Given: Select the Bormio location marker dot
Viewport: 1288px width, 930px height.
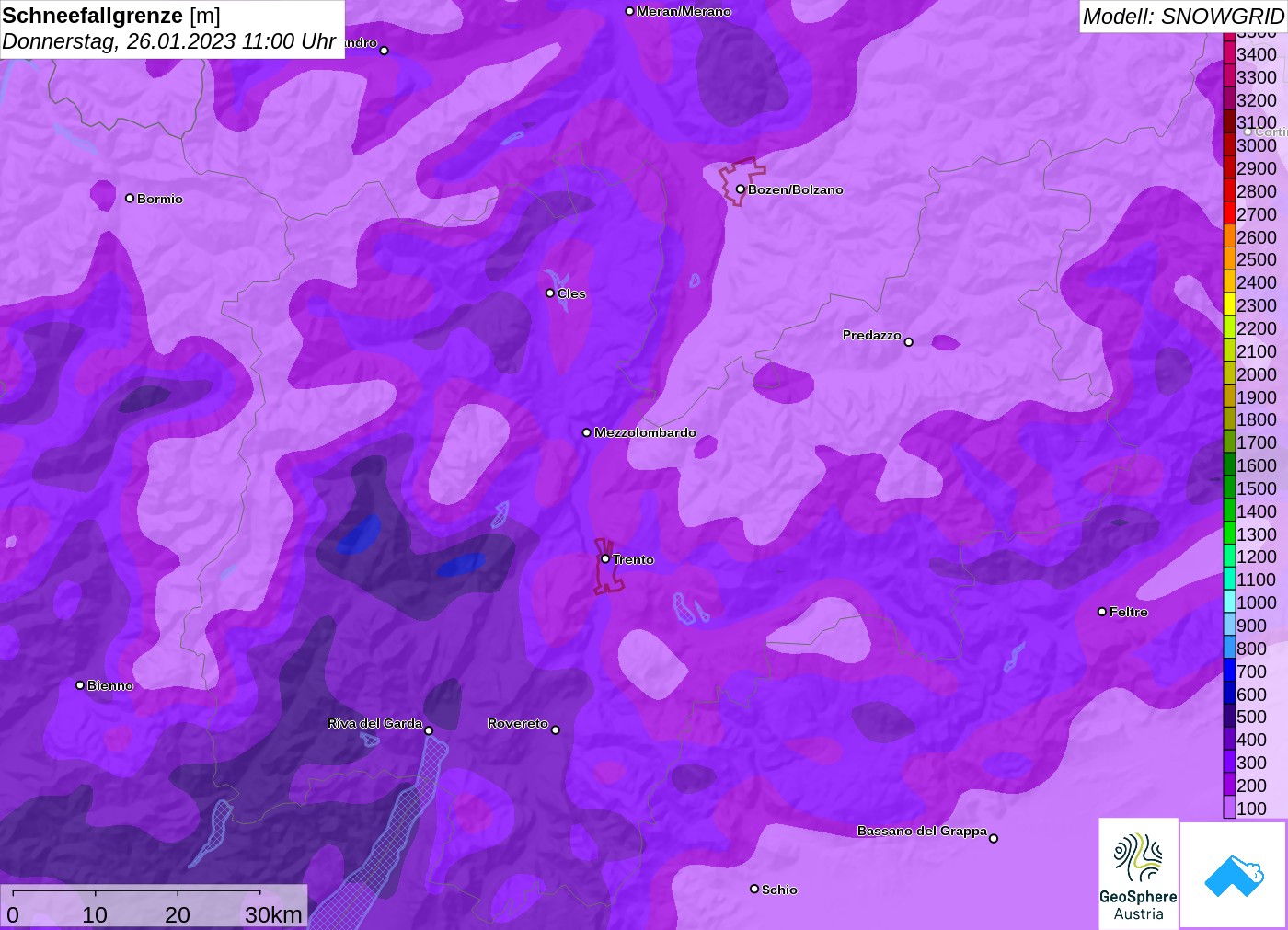Looking at the screenshot, I should click(130, 198).
